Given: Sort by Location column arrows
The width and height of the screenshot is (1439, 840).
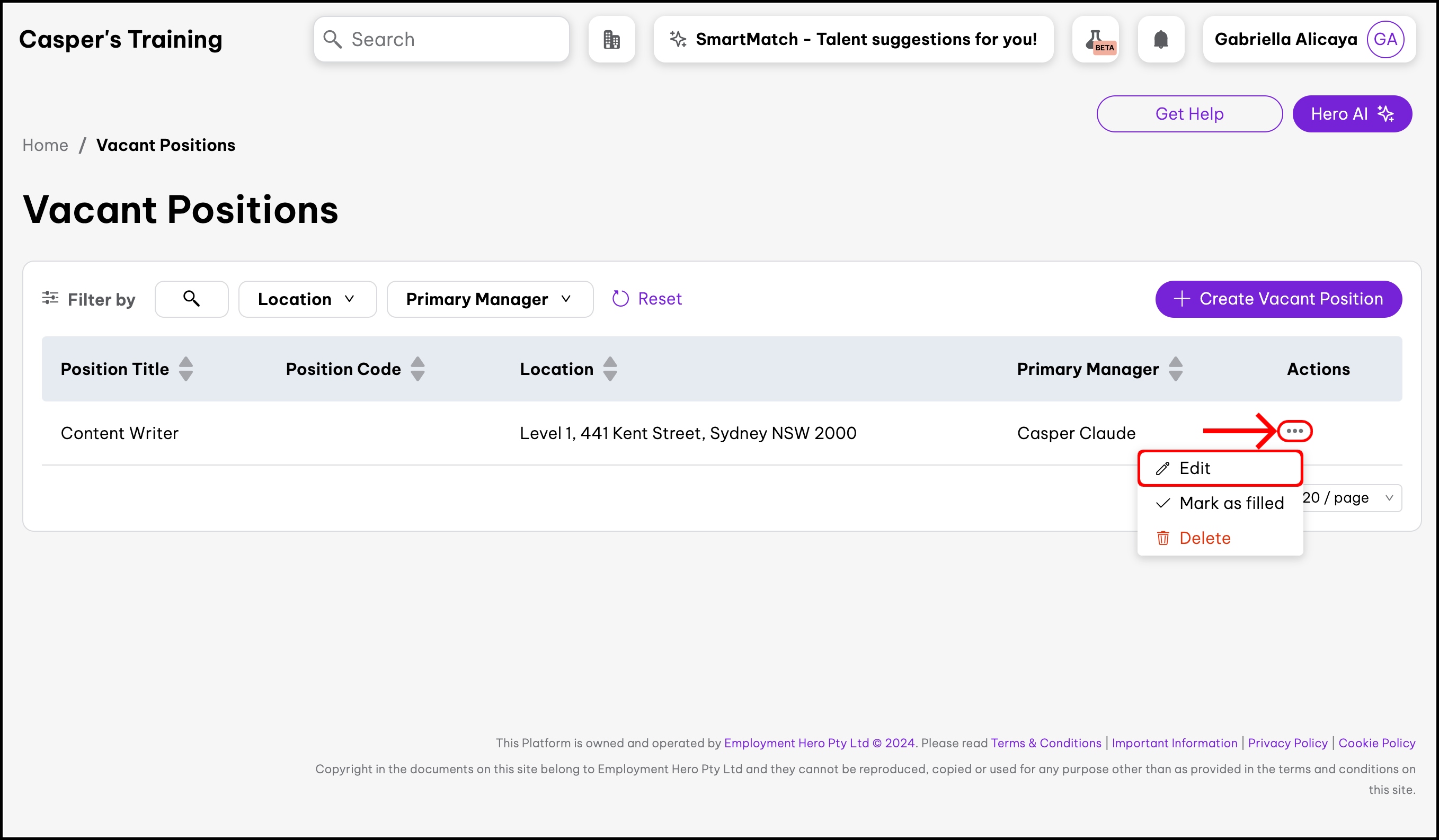Looking at the screenshot, I should (610, 369).
